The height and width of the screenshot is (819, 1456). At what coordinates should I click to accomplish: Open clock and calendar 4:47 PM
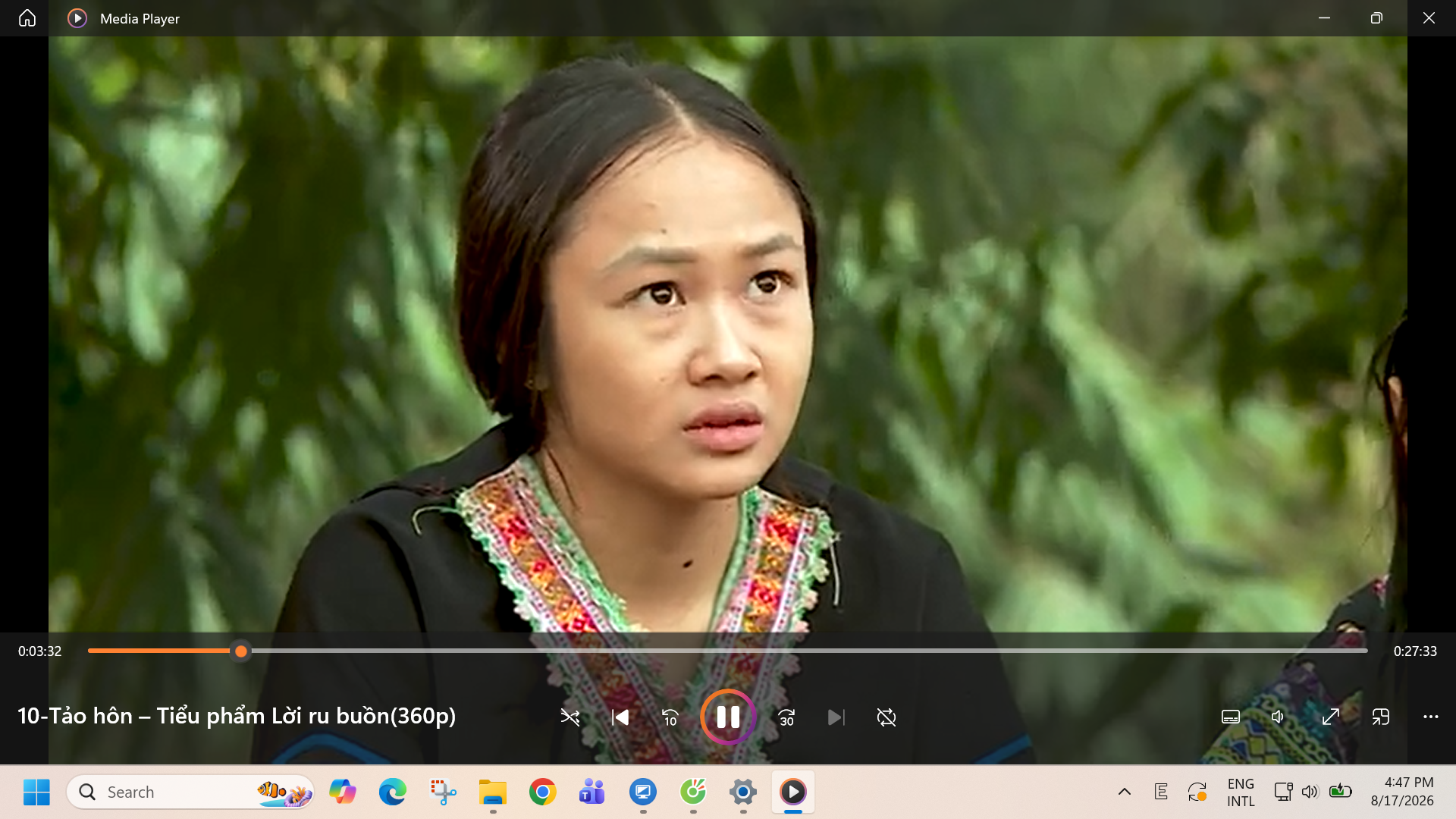1402,792
